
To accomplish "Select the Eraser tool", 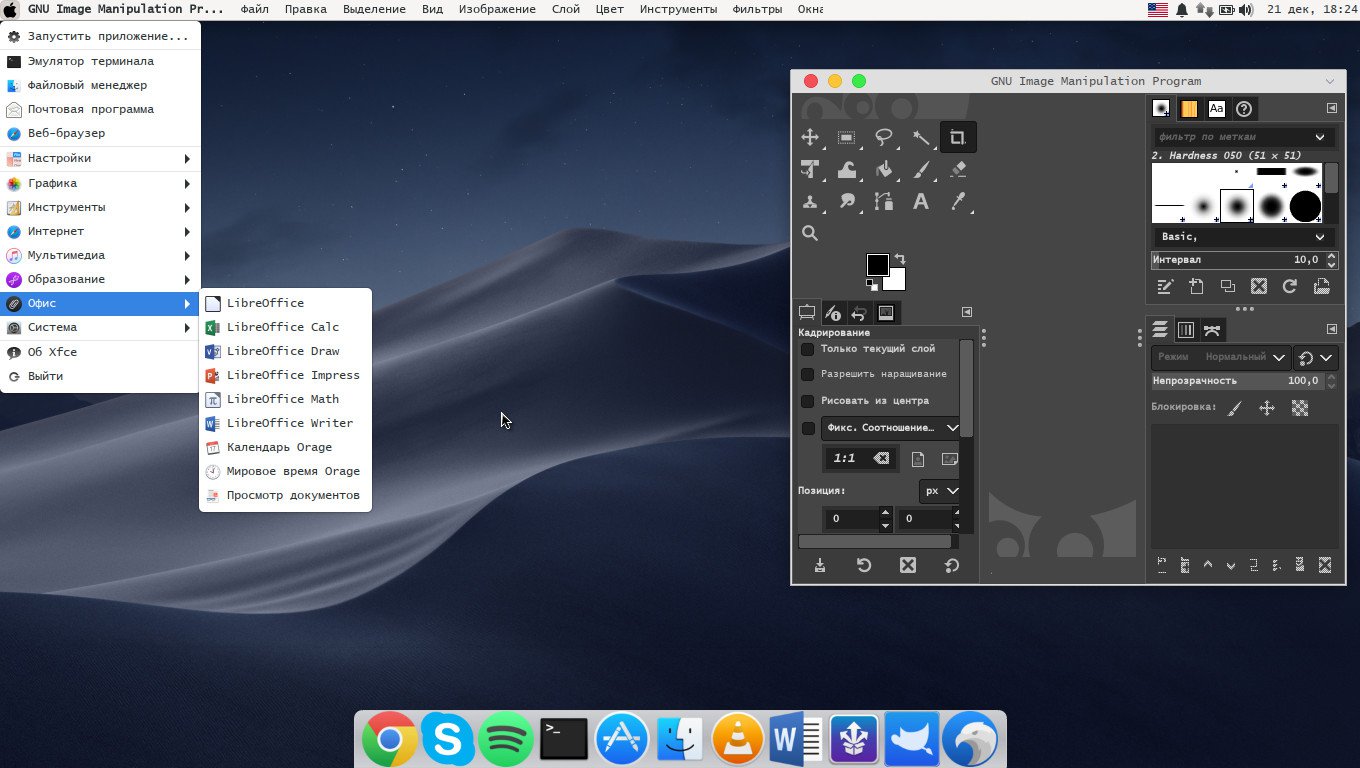I will click(957, 170).
